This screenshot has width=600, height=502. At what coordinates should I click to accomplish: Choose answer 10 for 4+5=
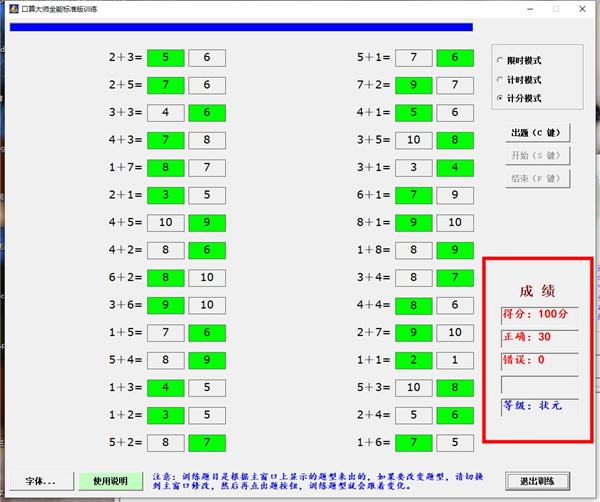click(166, 222)
